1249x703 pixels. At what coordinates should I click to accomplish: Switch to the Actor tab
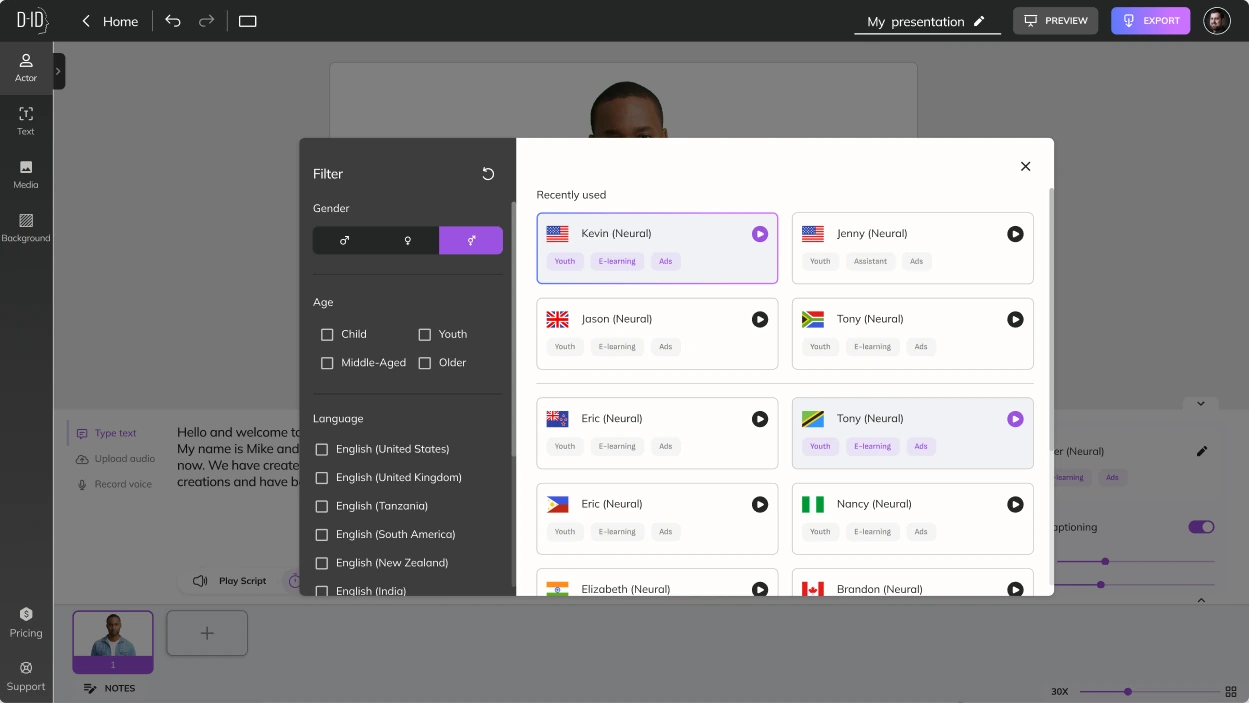point(26,68)
